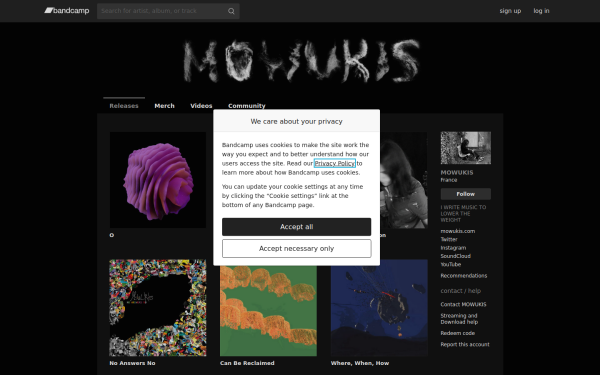Click the "O" album title text
600x375 pixels.
112,235
